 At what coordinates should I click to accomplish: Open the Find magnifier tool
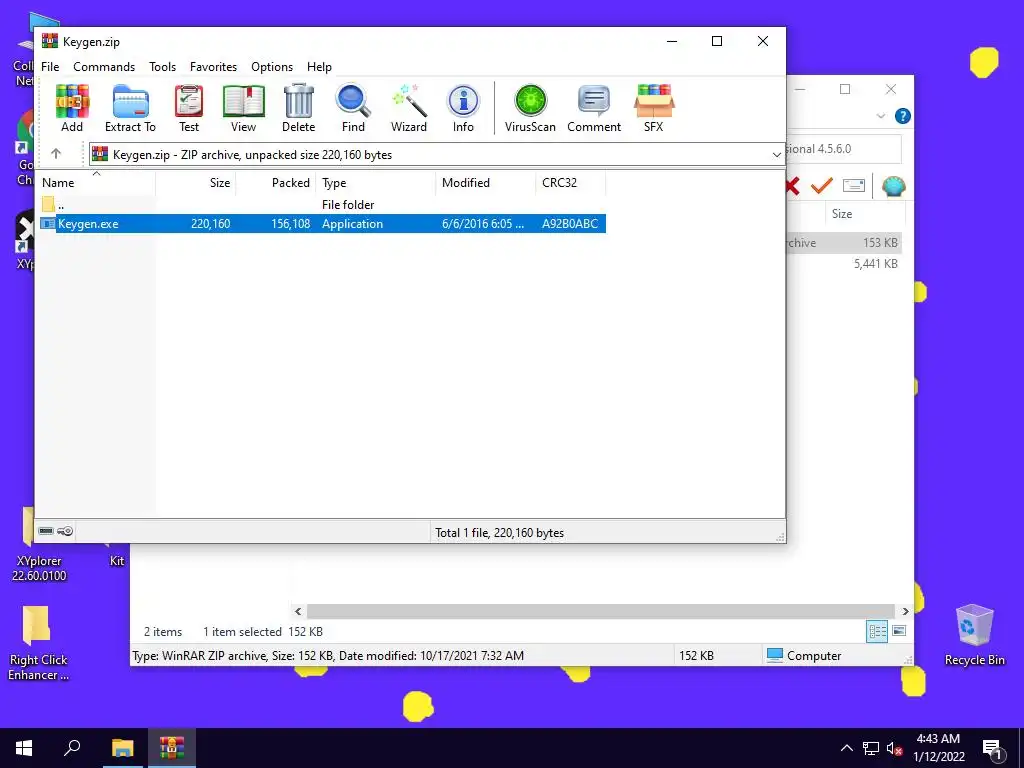tap(353, 108)
